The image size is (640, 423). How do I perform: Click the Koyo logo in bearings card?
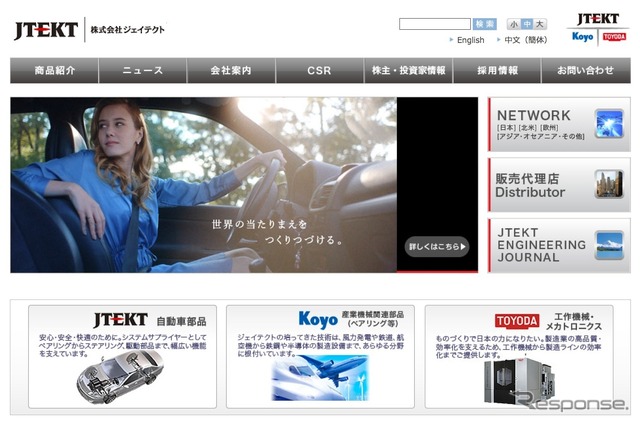318,319
